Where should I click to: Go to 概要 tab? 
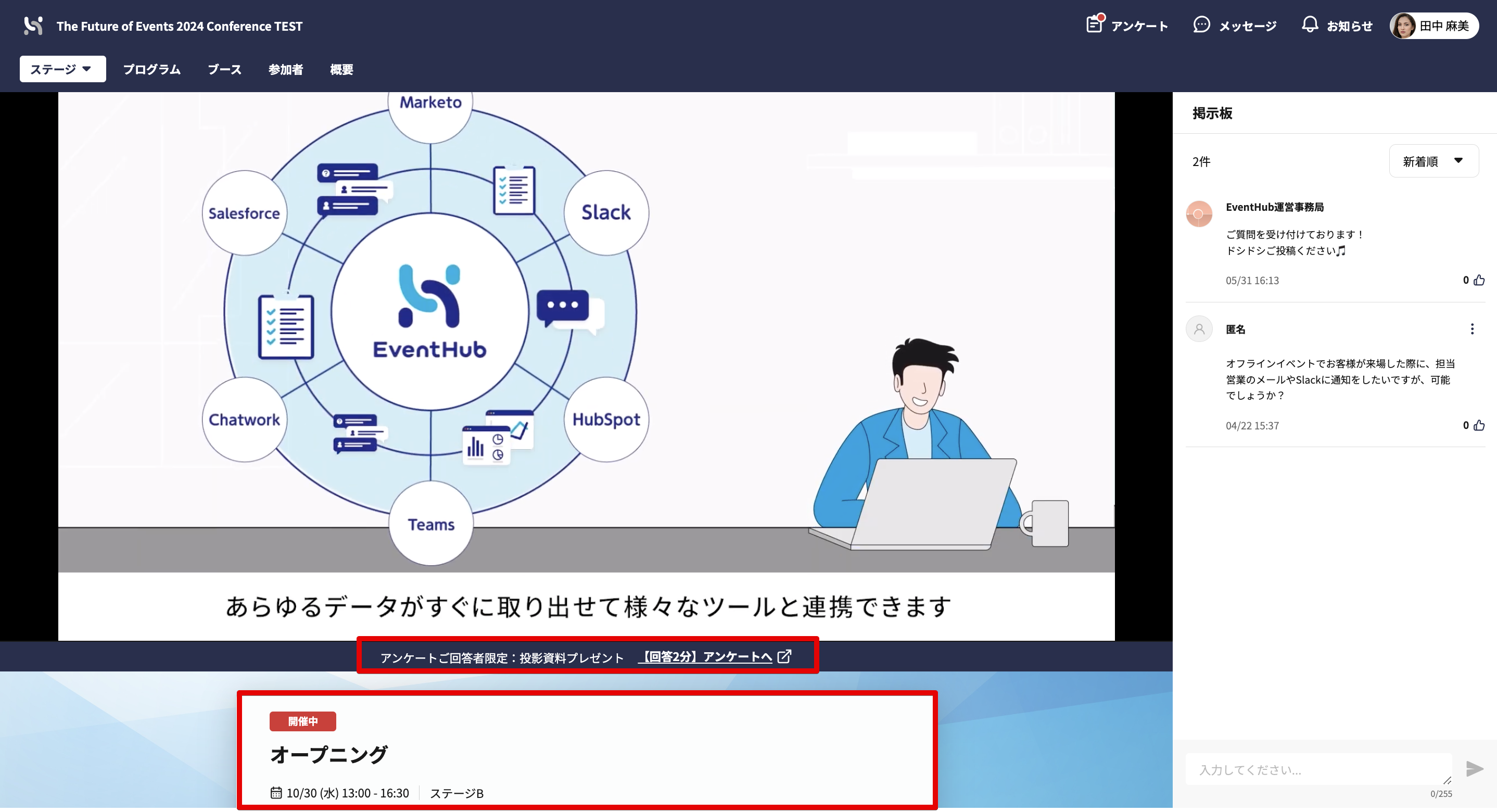[x=341, y=69]
